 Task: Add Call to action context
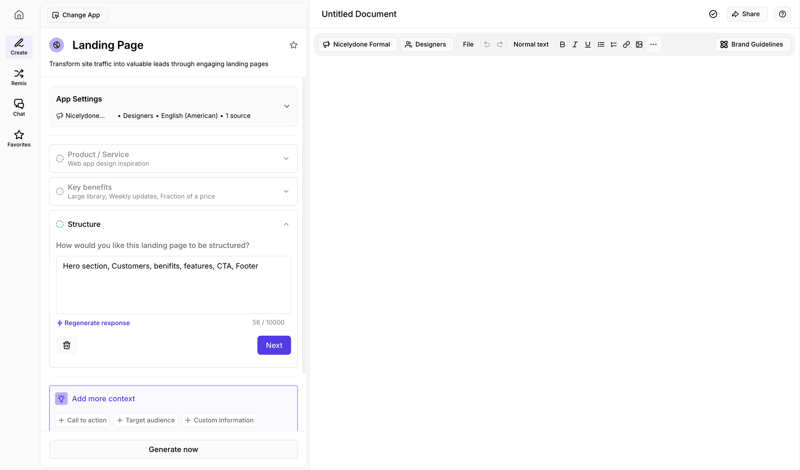pyautogui.click(x=83, y=420)
